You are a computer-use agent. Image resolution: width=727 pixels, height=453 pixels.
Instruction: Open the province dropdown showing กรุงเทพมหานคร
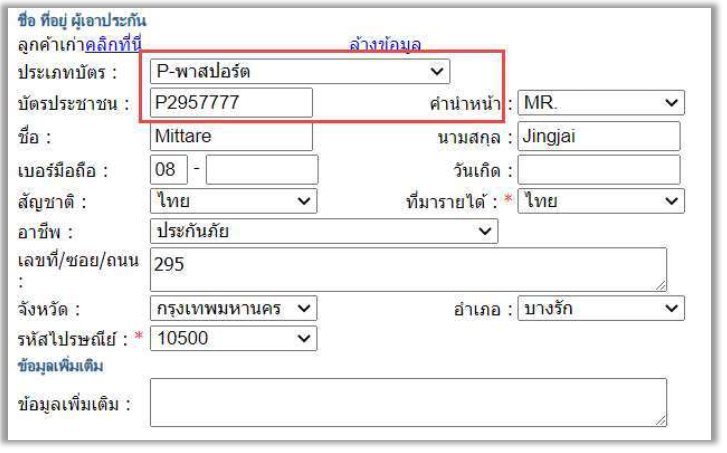click(x=234, y=308)
